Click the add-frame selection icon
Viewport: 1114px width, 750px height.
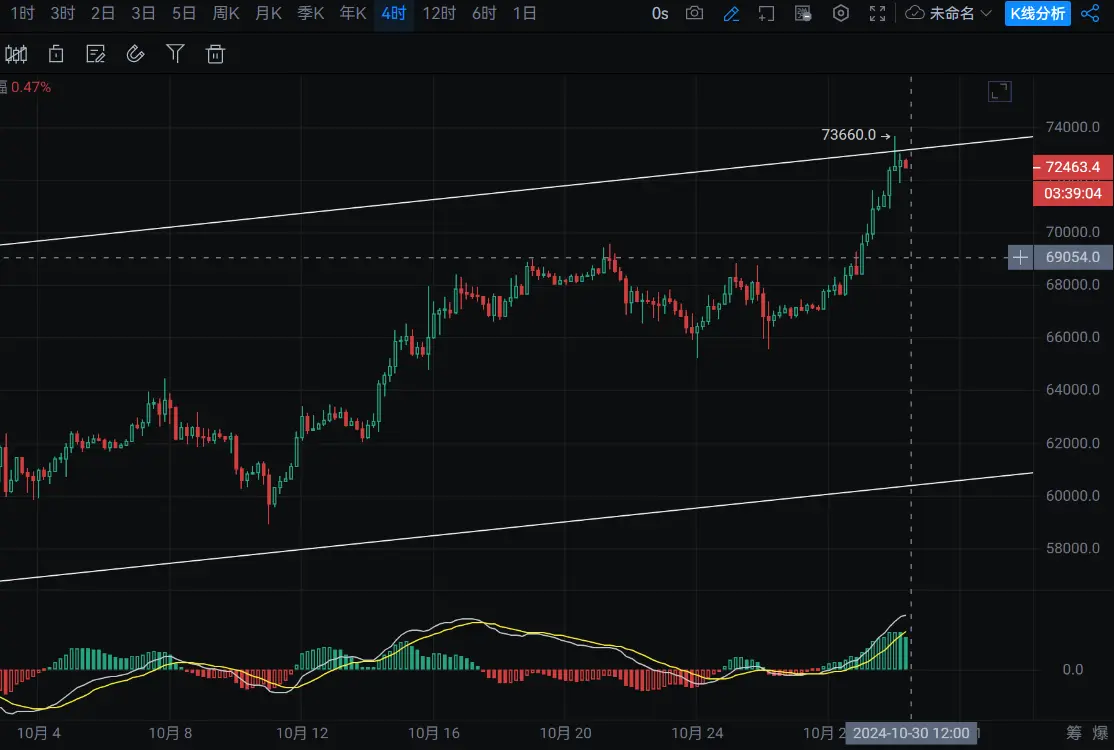click(767, 13)
